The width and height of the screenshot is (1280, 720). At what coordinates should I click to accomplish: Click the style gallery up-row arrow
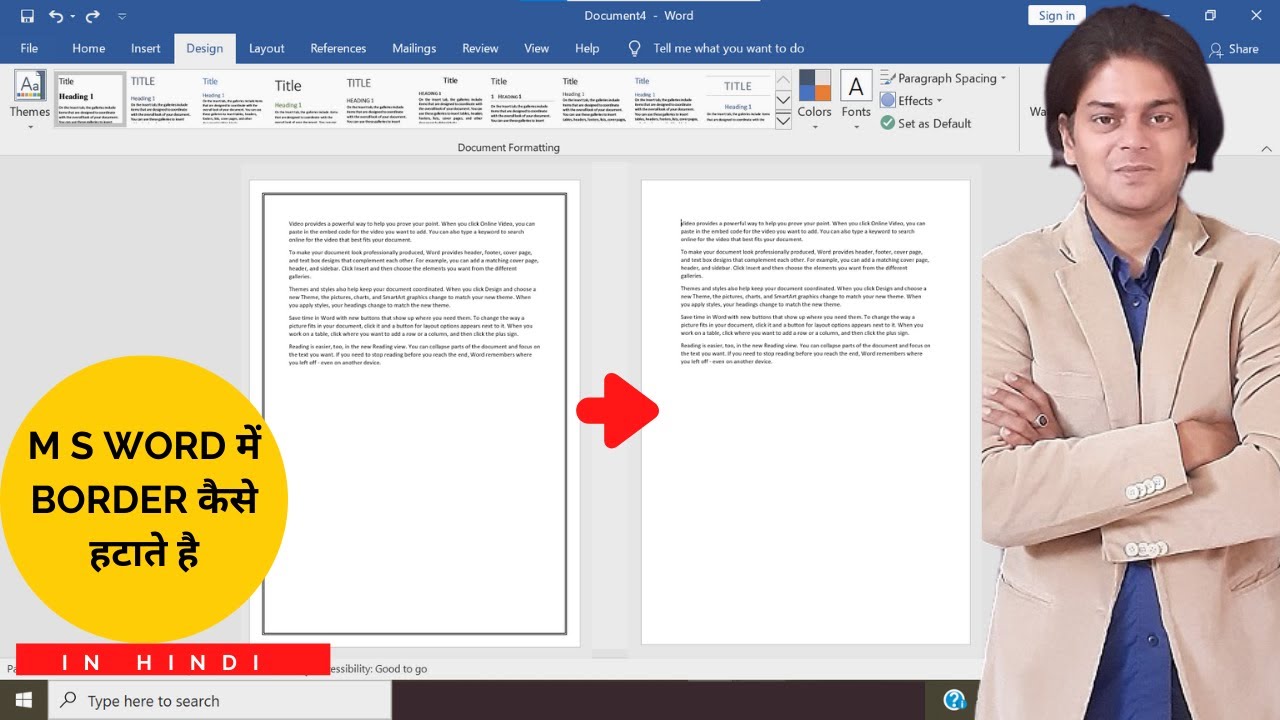[783, 79]
